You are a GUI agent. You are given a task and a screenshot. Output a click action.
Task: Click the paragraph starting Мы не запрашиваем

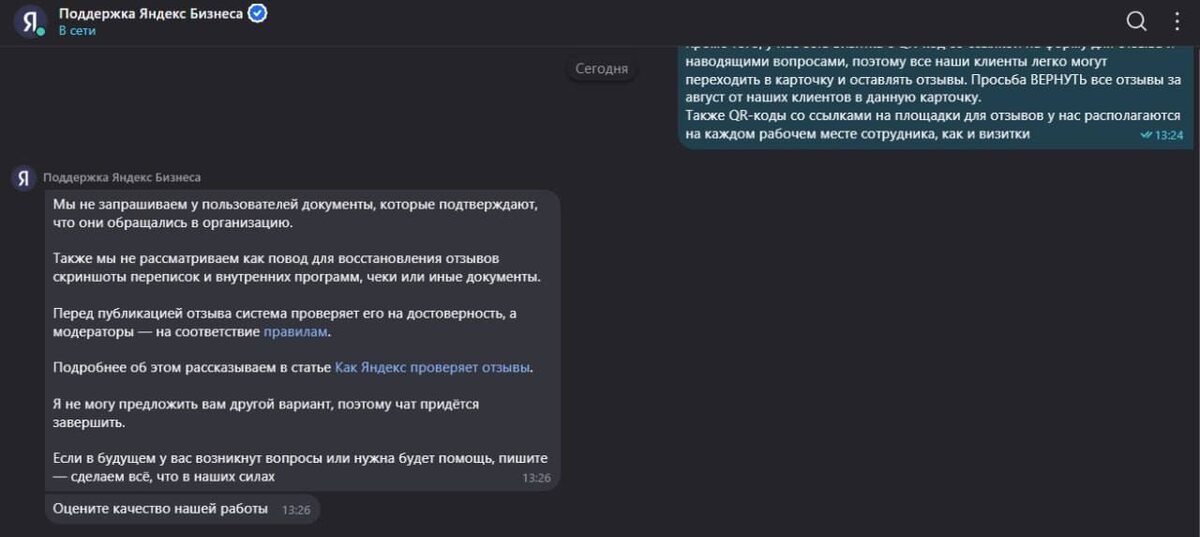coord(295,213)
